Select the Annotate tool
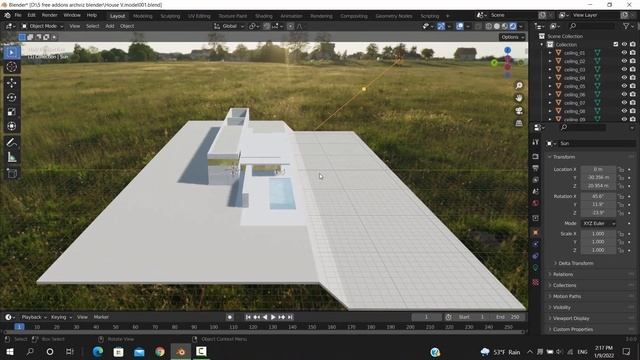 pyautogui.click(x=11, y=142)
